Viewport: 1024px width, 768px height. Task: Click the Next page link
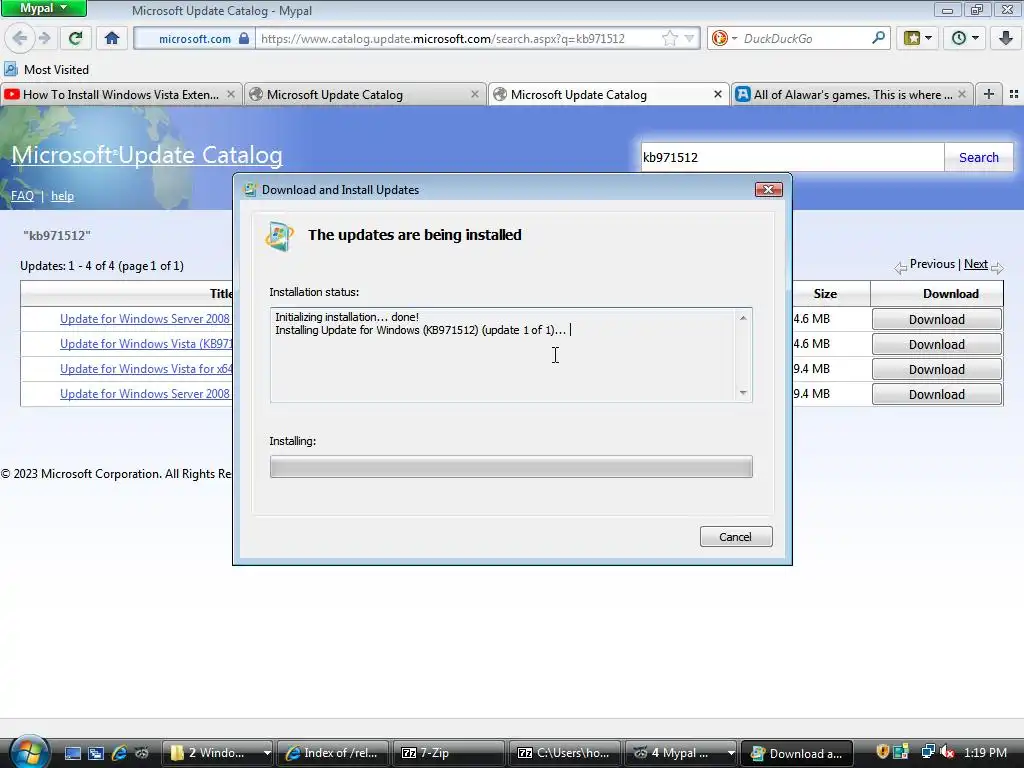pyautogui.click(x=976, y=264)
